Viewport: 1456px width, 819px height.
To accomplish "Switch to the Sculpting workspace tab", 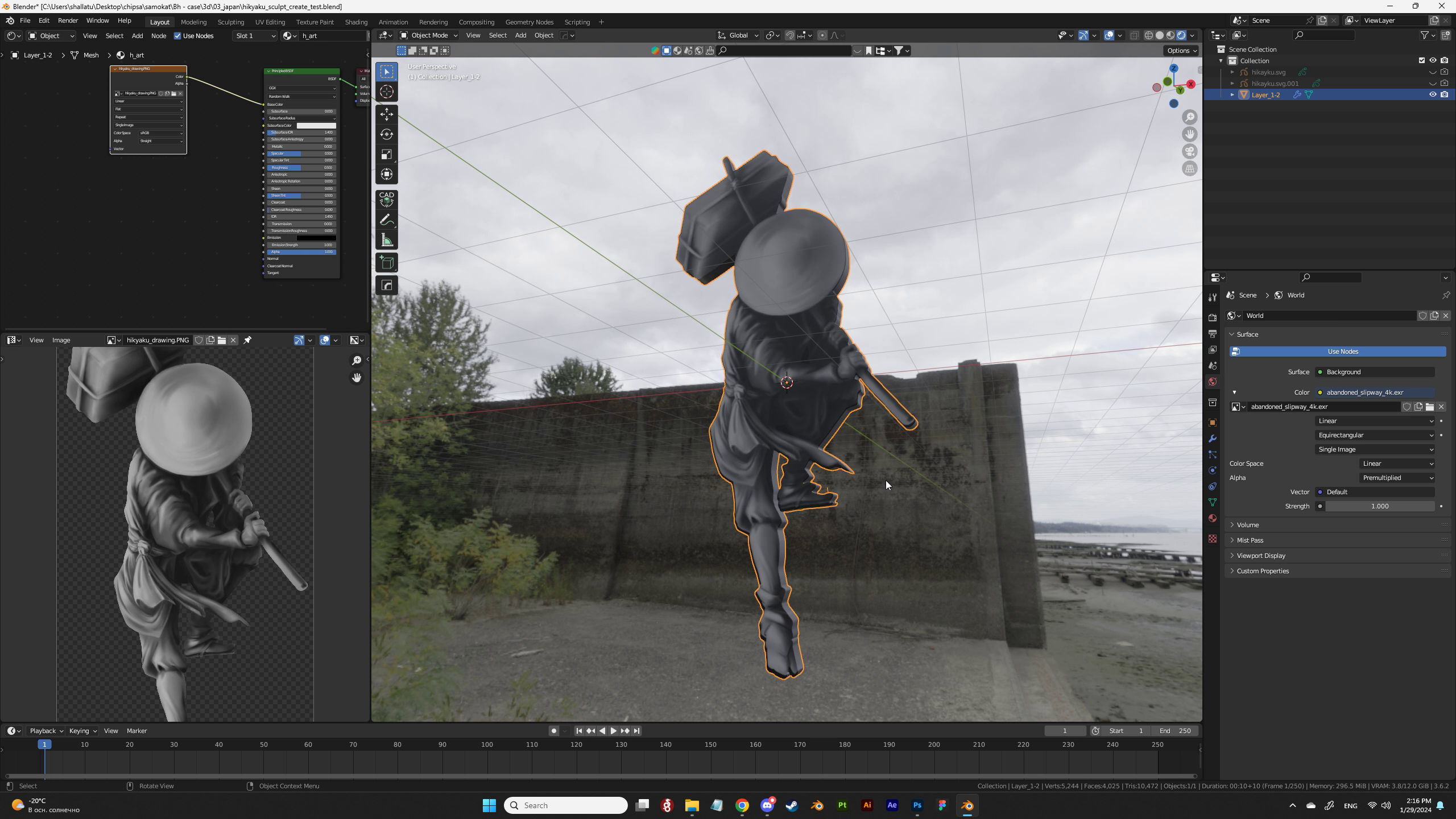I will [x=230, y=22].
